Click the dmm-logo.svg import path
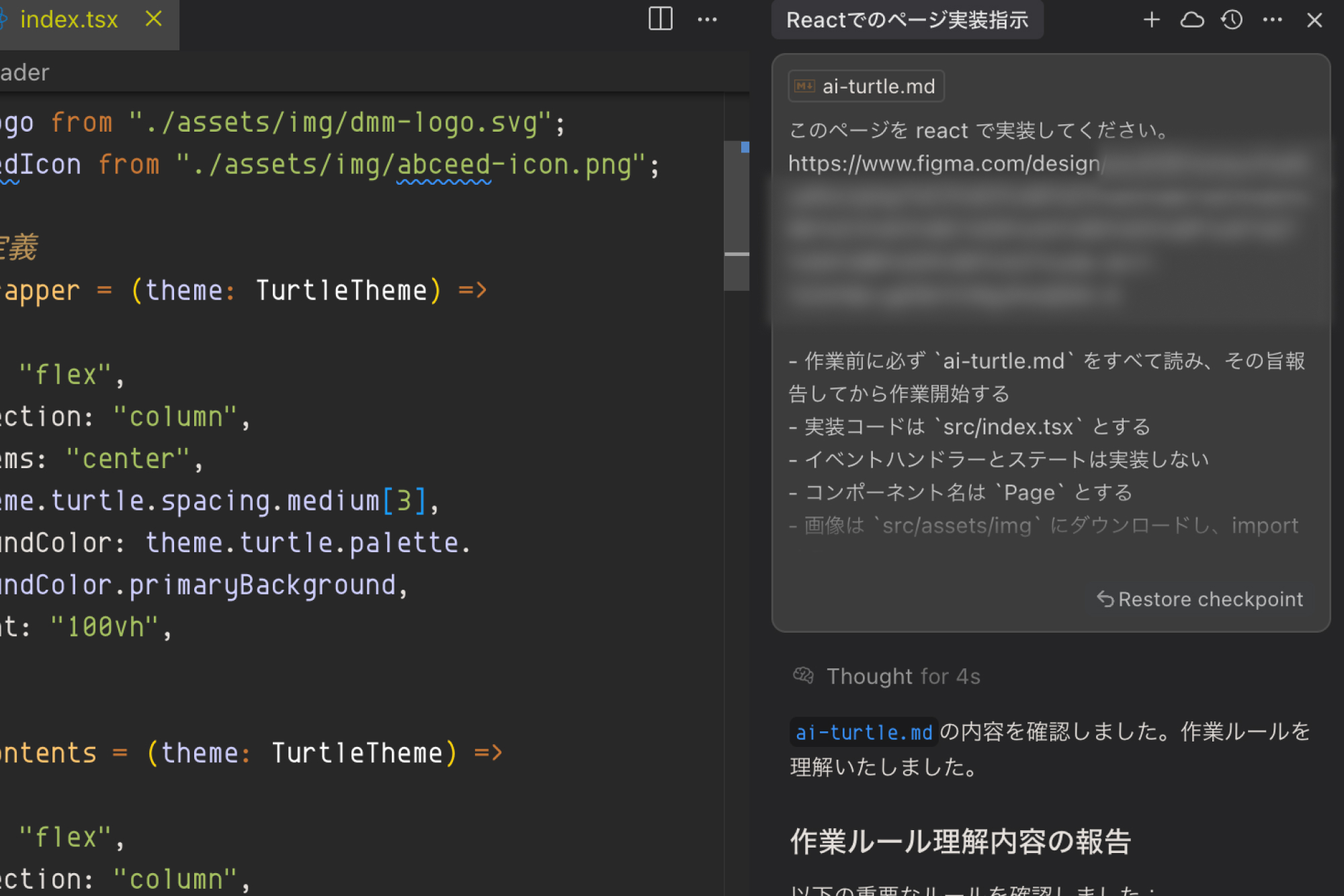This screenshot has height=896, width=1344. (341, 123)
